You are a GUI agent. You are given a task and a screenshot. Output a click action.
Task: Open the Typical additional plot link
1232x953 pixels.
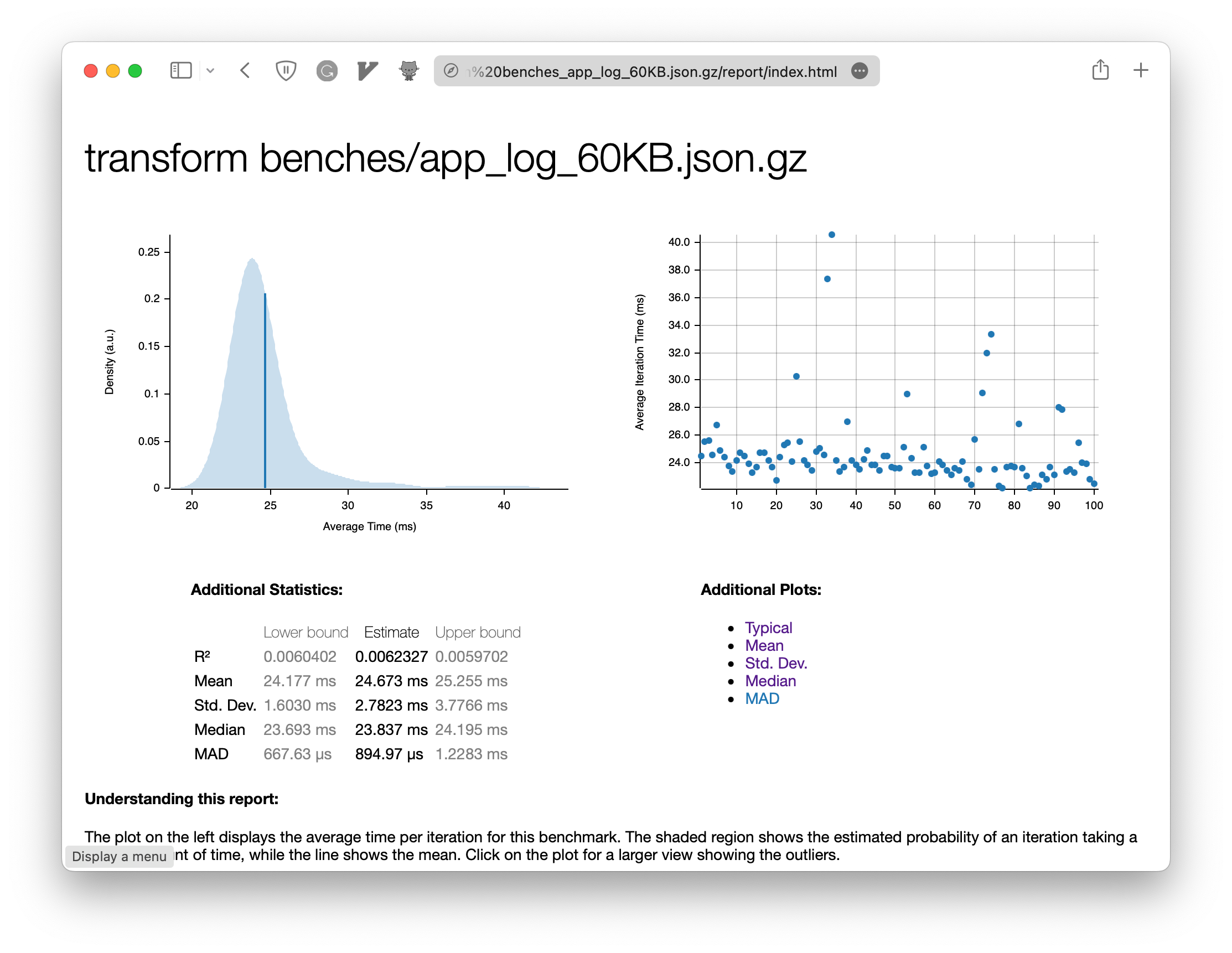click(x=768, y=628)
